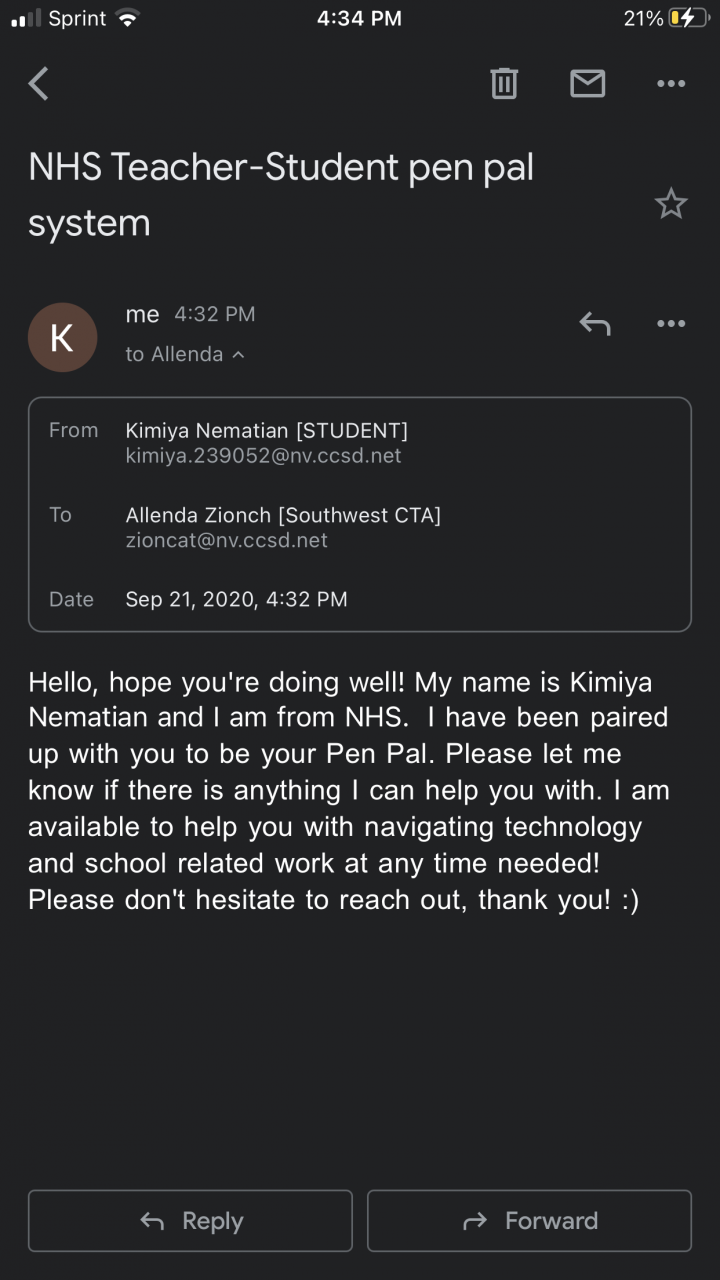720x1280 pixels.
Task: Tap Kimiya Nematian [STUDENT] name
Action: [x=266, y=430]
